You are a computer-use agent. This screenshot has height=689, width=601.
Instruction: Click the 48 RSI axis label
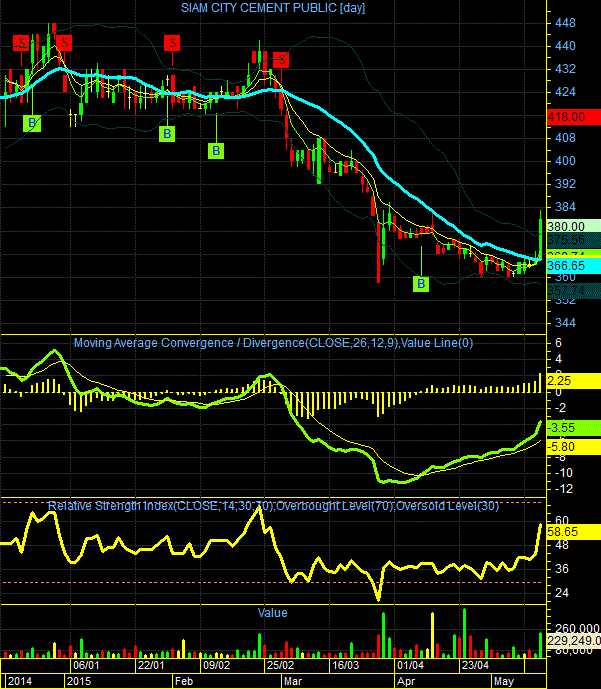pyautogui.click(x=562, y=545)
